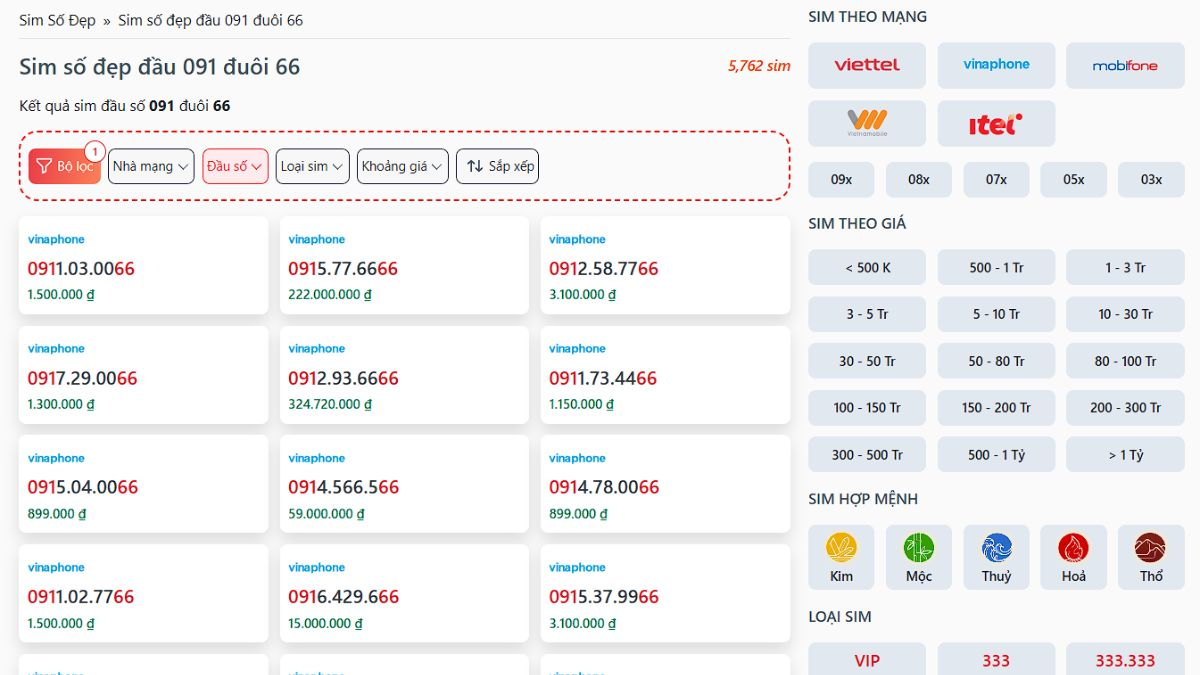Viewport: 1200px width, 675px height.
Task: Select price range 30 - 50 Tr
Action: tap(867, 361)
